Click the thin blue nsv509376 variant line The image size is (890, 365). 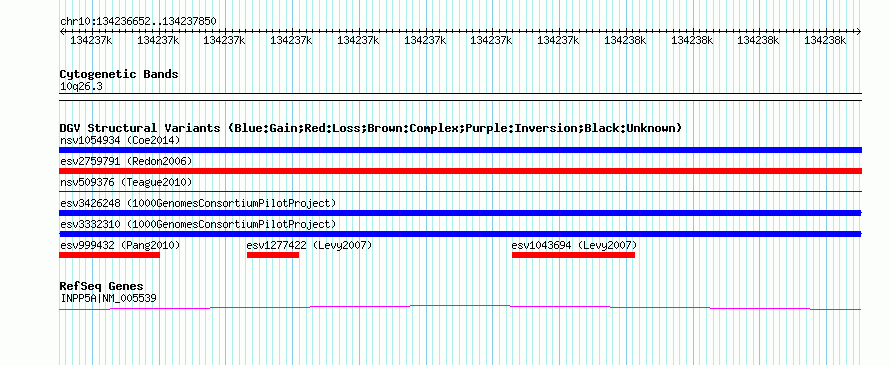tap(460, 192)
